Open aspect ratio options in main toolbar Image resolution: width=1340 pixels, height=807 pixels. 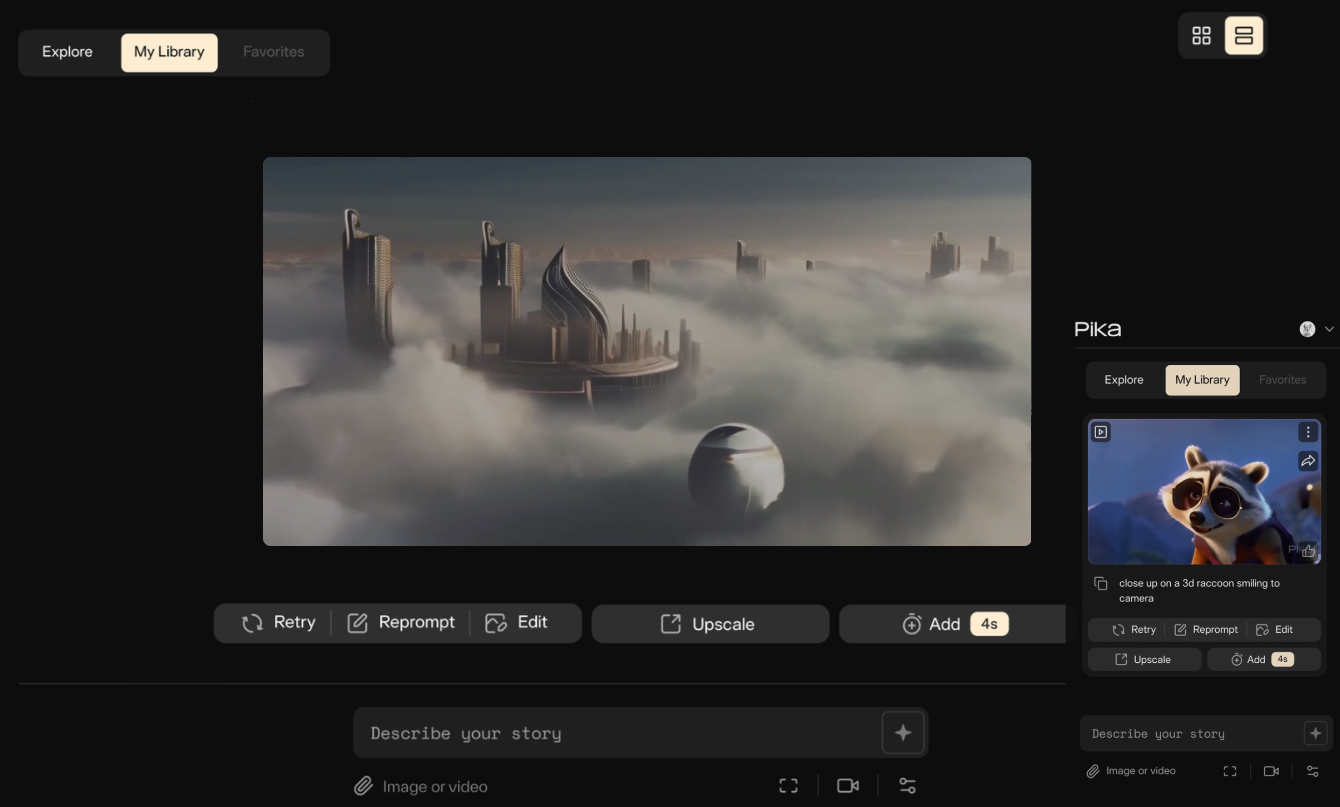(x=788, y=786)
